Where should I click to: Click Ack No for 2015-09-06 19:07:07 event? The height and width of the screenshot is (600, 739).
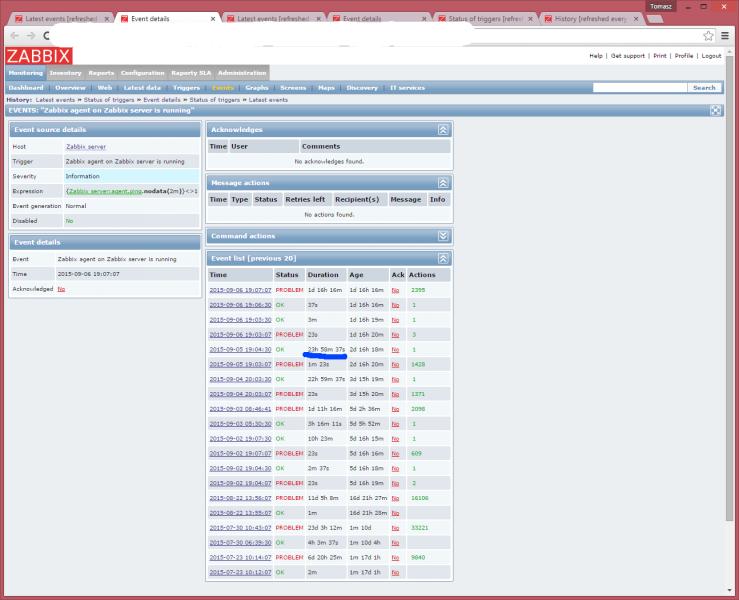click(395, 290)
